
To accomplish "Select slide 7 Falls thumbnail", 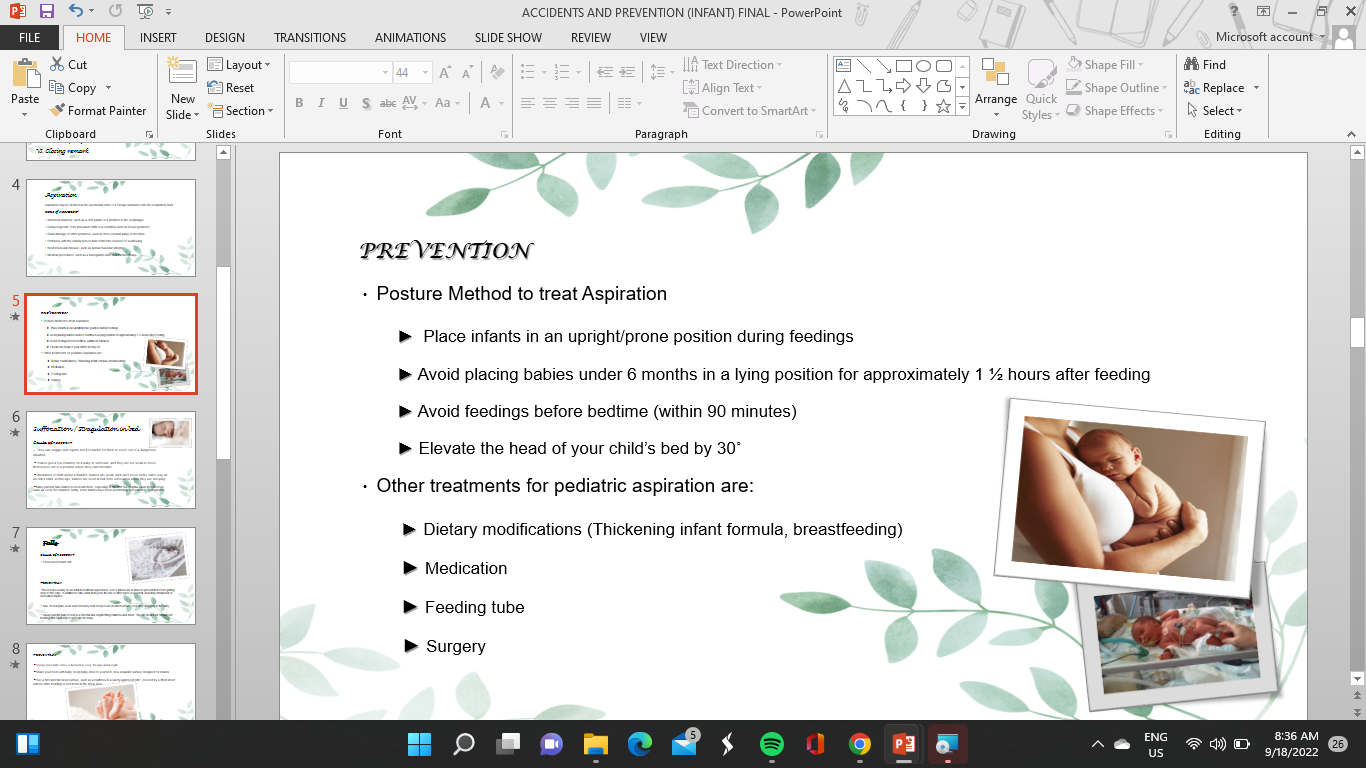I will tap(111, 576).
